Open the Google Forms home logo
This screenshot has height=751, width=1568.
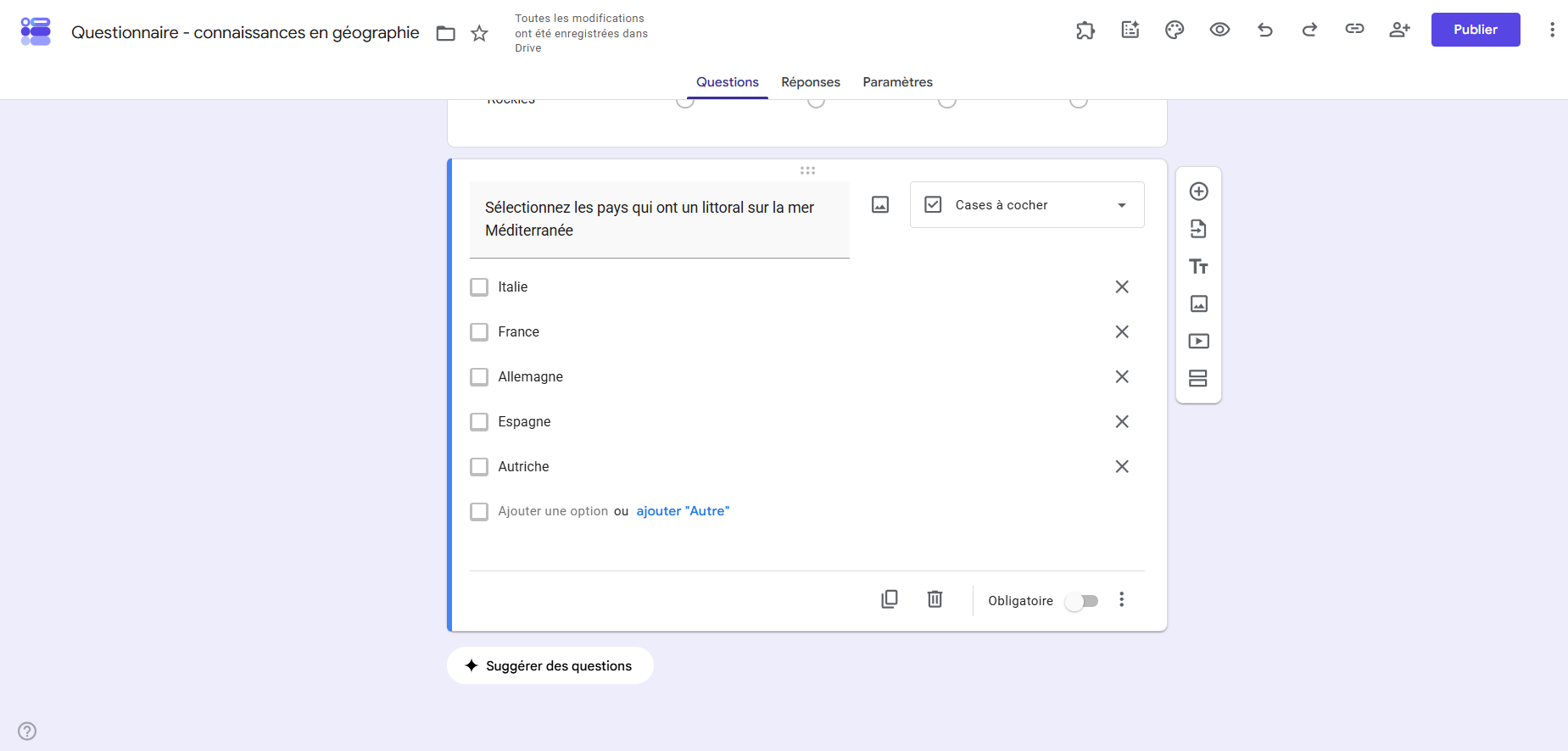(36, 31)
